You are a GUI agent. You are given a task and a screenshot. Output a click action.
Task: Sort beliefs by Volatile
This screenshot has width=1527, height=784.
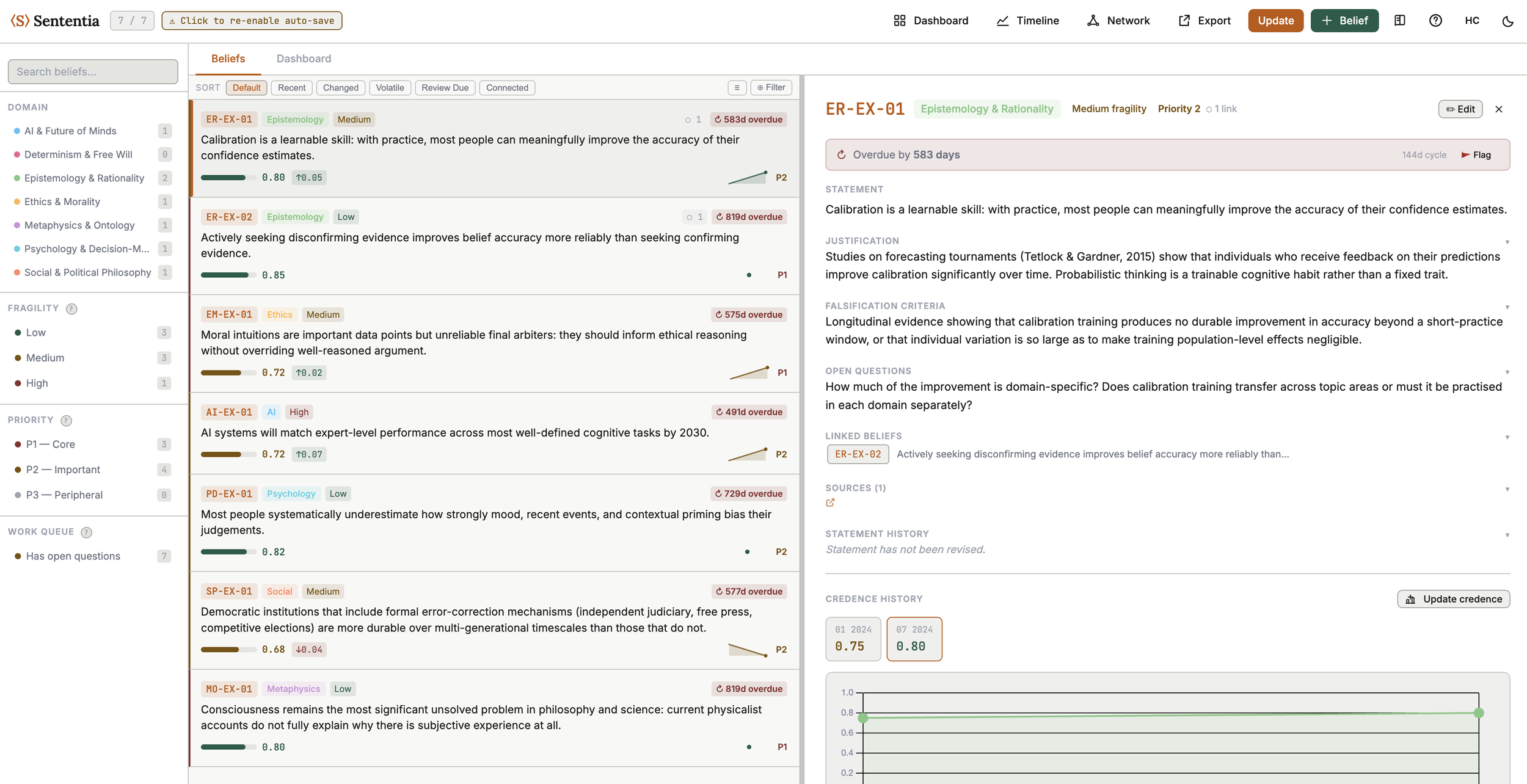(390, 87)
